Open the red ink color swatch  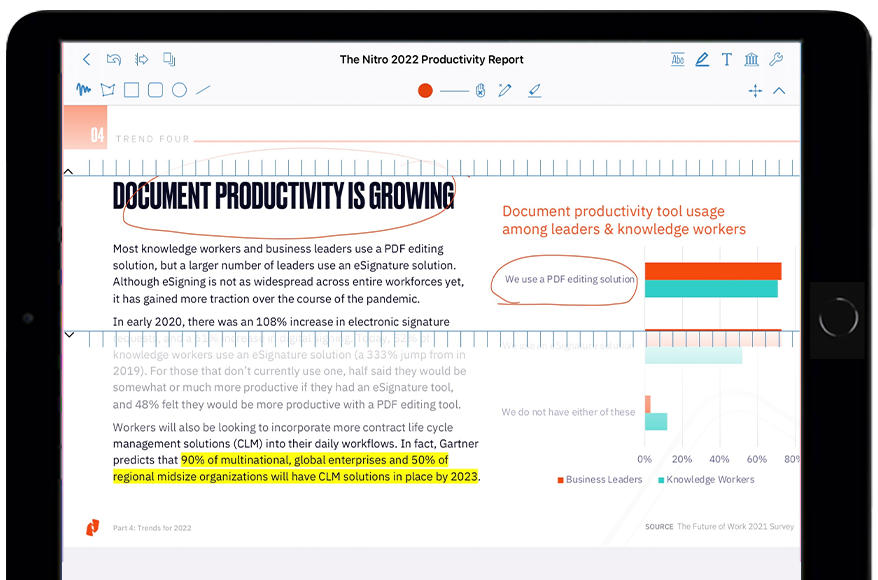pyautogui.click(x=425, y=91)
